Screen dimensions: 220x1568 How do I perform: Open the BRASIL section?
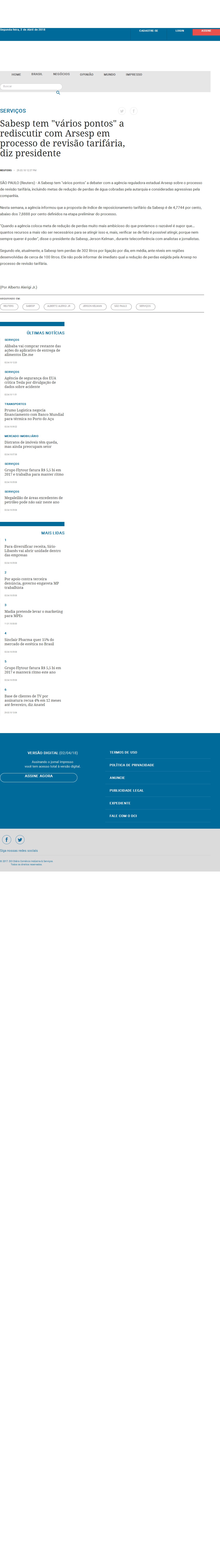coord(37,74)
